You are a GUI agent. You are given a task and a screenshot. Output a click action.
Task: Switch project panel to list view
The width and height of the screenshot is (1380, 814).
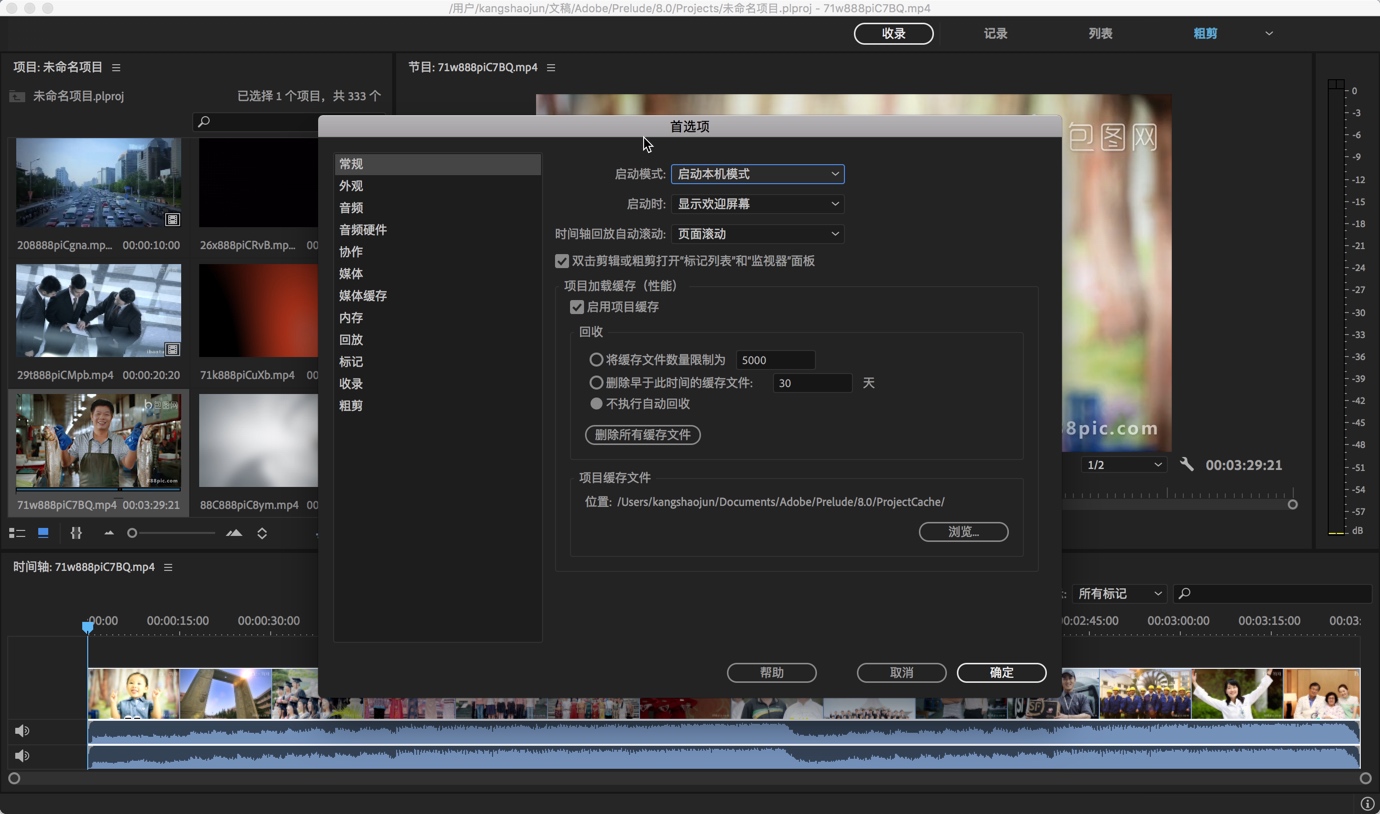[x=17, y=533]
